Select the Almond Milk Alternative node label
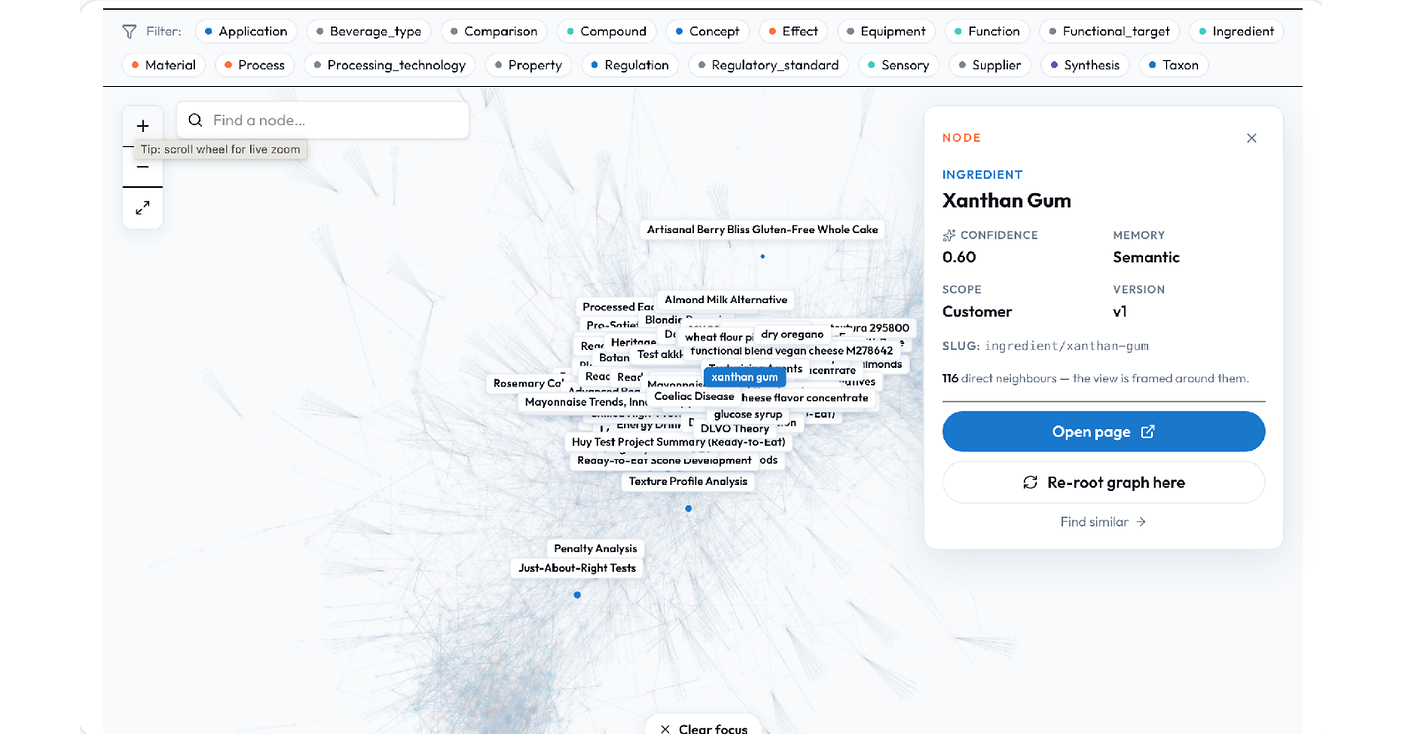 pyautogui.click(x=726, y=299)
